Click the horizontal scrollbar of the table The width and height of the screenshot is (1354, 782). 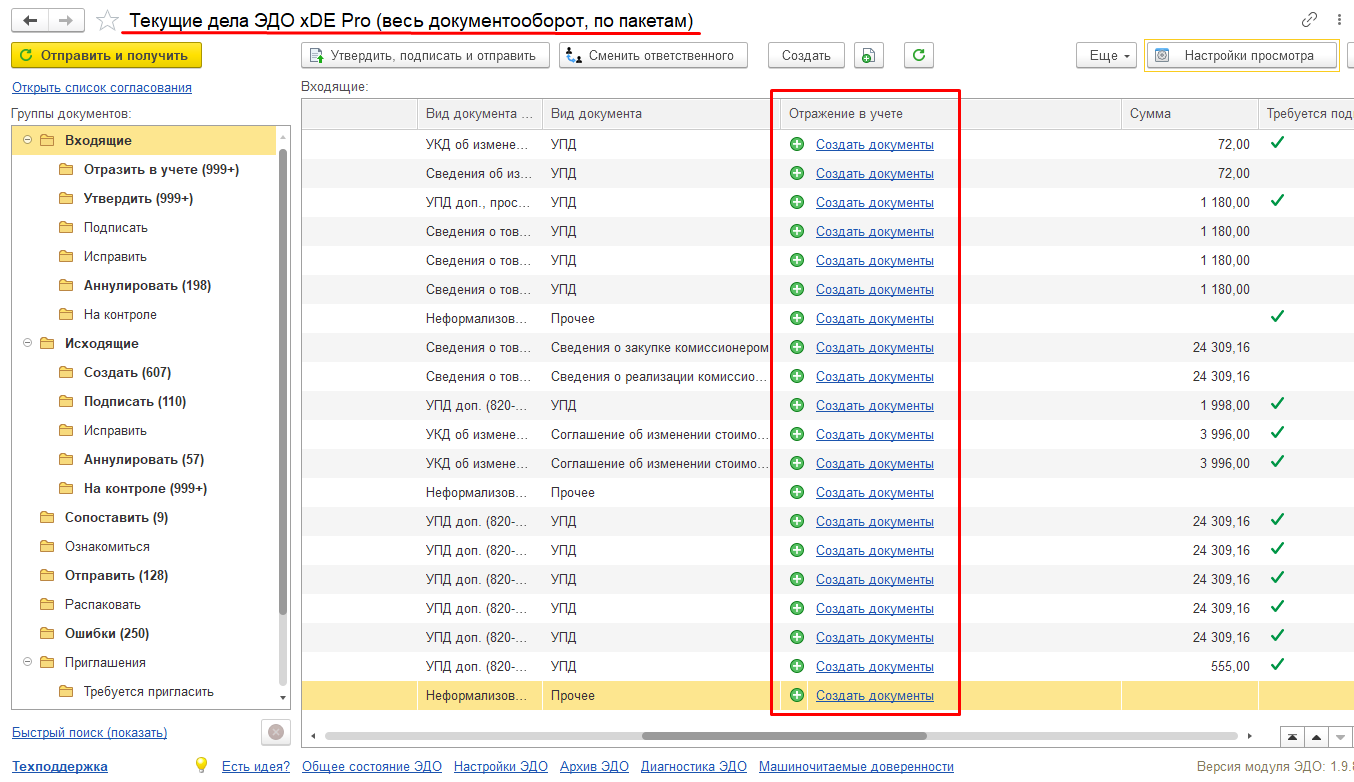click(784, 737)
